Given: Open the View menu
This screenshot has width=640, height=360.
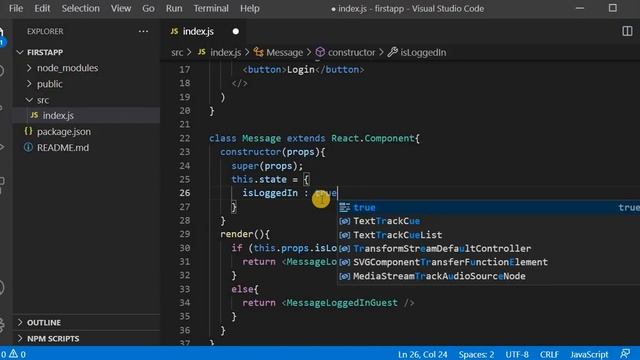Looking at the screenshot, I should coord(121,8).
